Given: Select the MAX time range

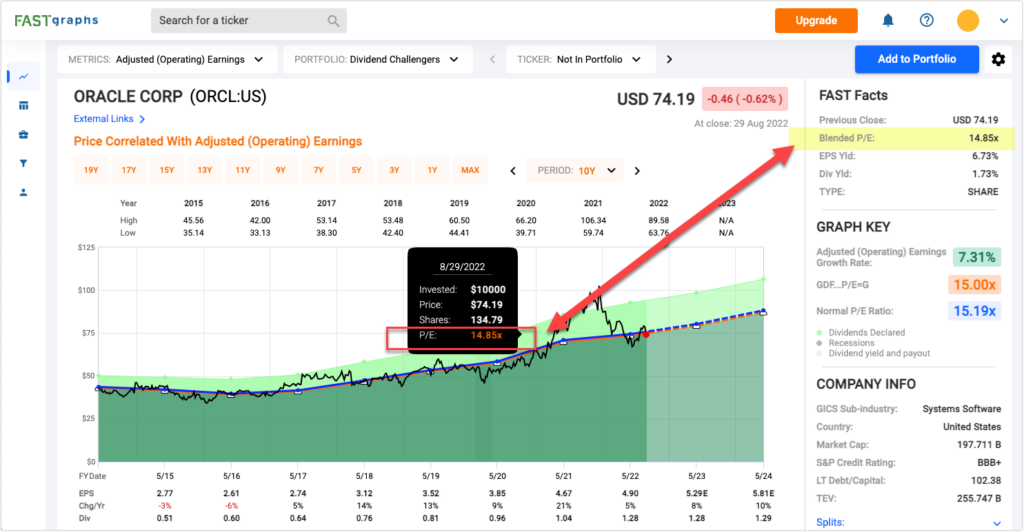Looking at the screenshot, I should (x=470, y=170).
